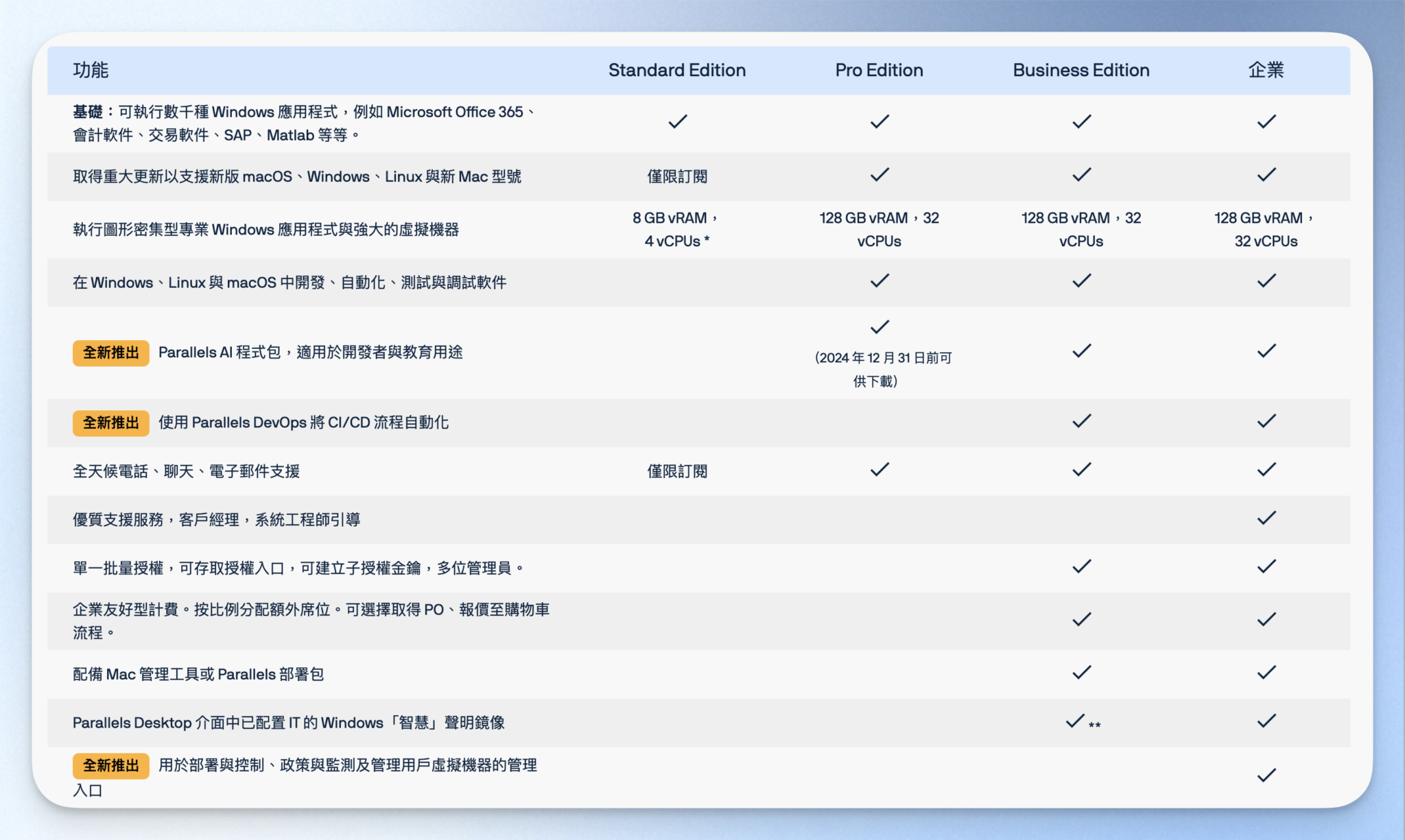This screenshot has height=840, width=1405.
Task: Click the 僅限訂閱 link in 重大更新 row
Action: [676, 176]
